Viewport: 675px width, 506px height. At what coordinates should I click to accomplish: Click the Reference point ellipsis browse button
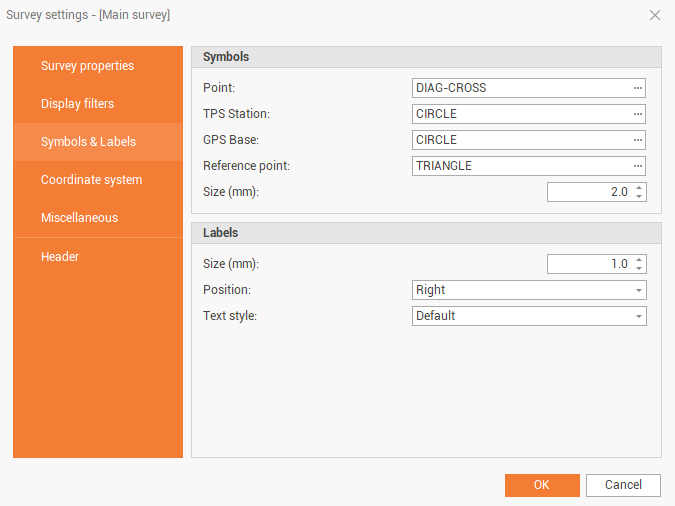637,166
